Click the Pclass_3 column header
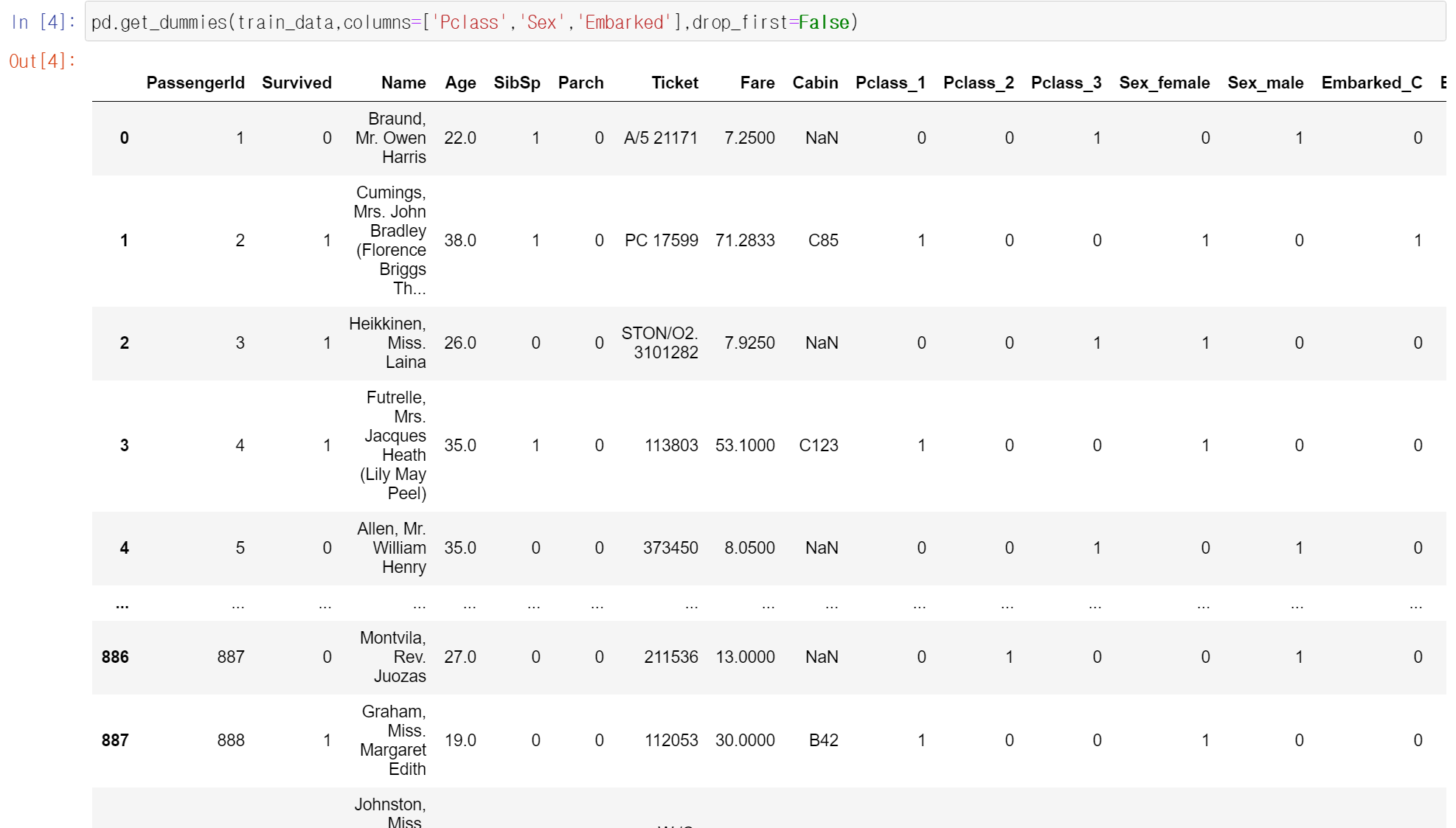Viewport: 1456px width, 828px height. (1065, 83)
